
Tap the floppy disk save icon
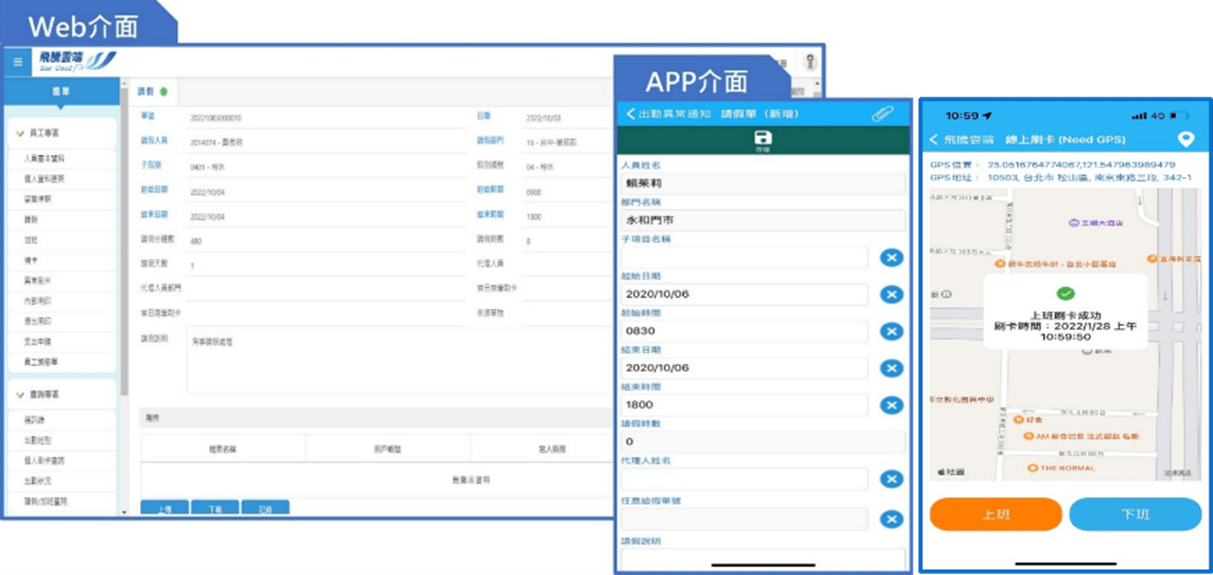[763, 139]
